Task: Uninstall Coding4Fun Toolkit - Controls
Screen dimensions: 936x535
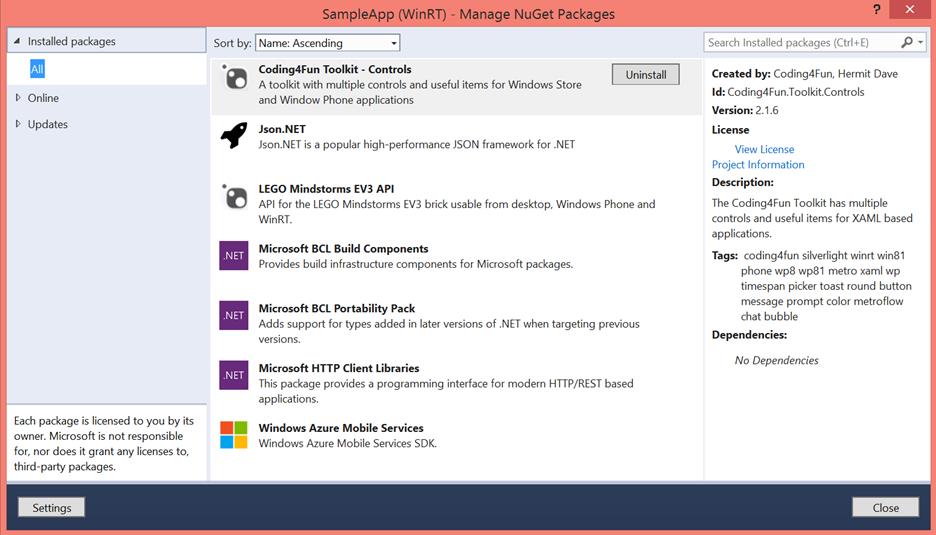Action: [x=646, y=75]
